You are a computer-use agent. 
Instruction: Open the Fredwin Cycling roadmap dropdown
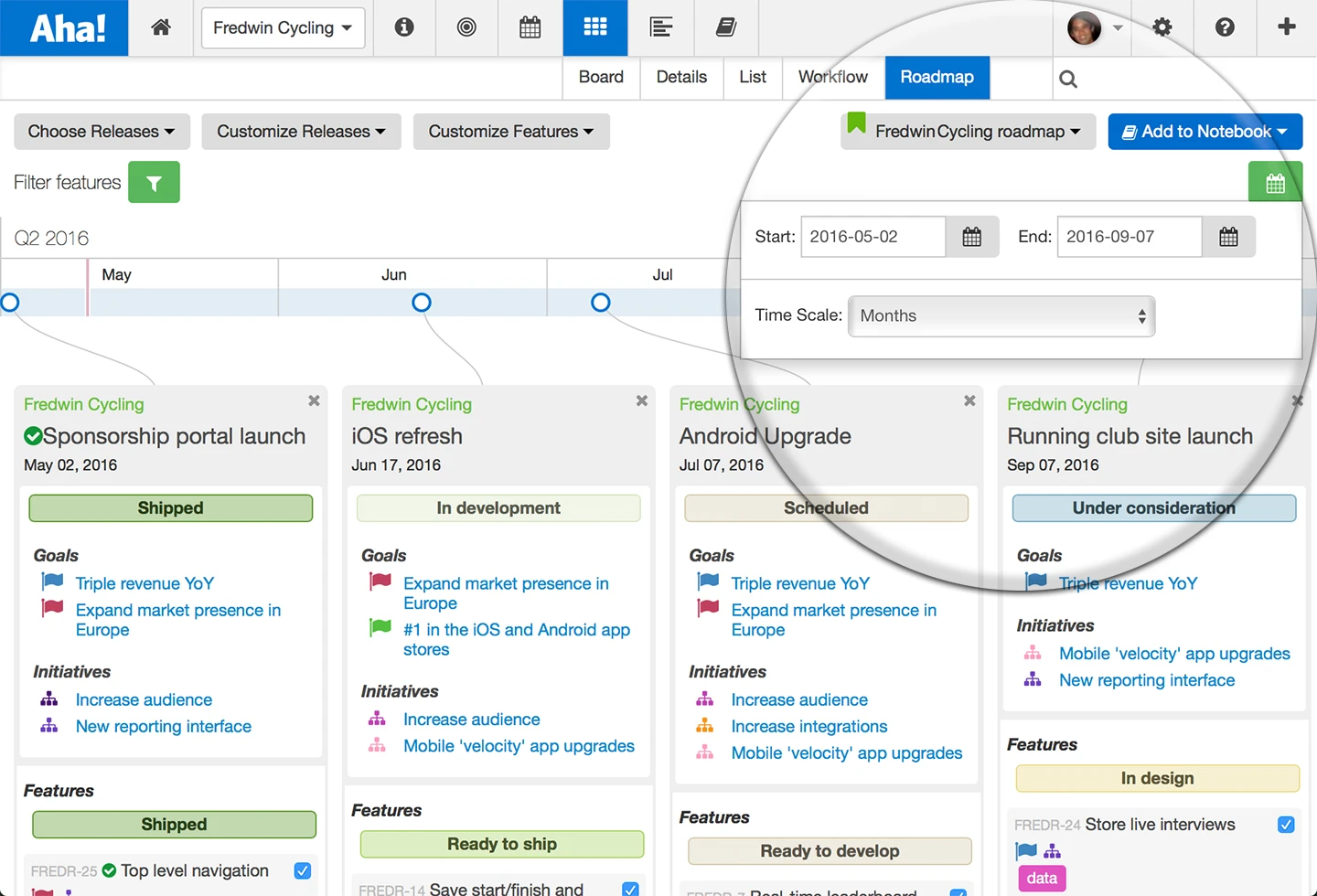pos(969,132)
